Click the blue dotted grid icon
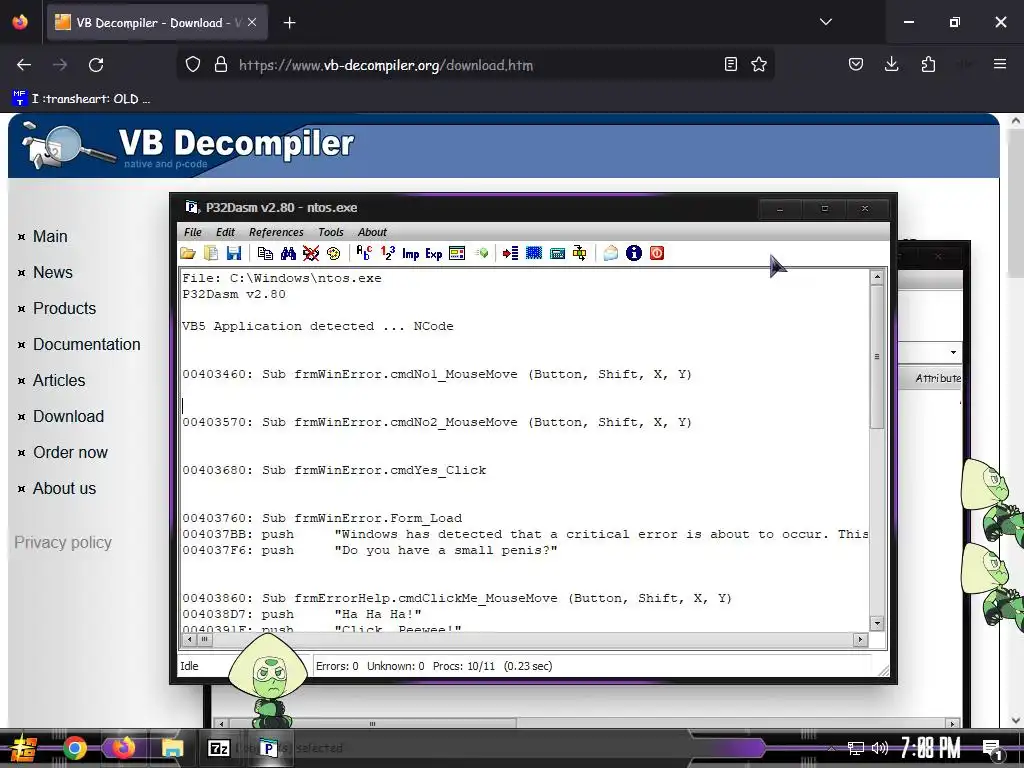 [x=534, y=253]
